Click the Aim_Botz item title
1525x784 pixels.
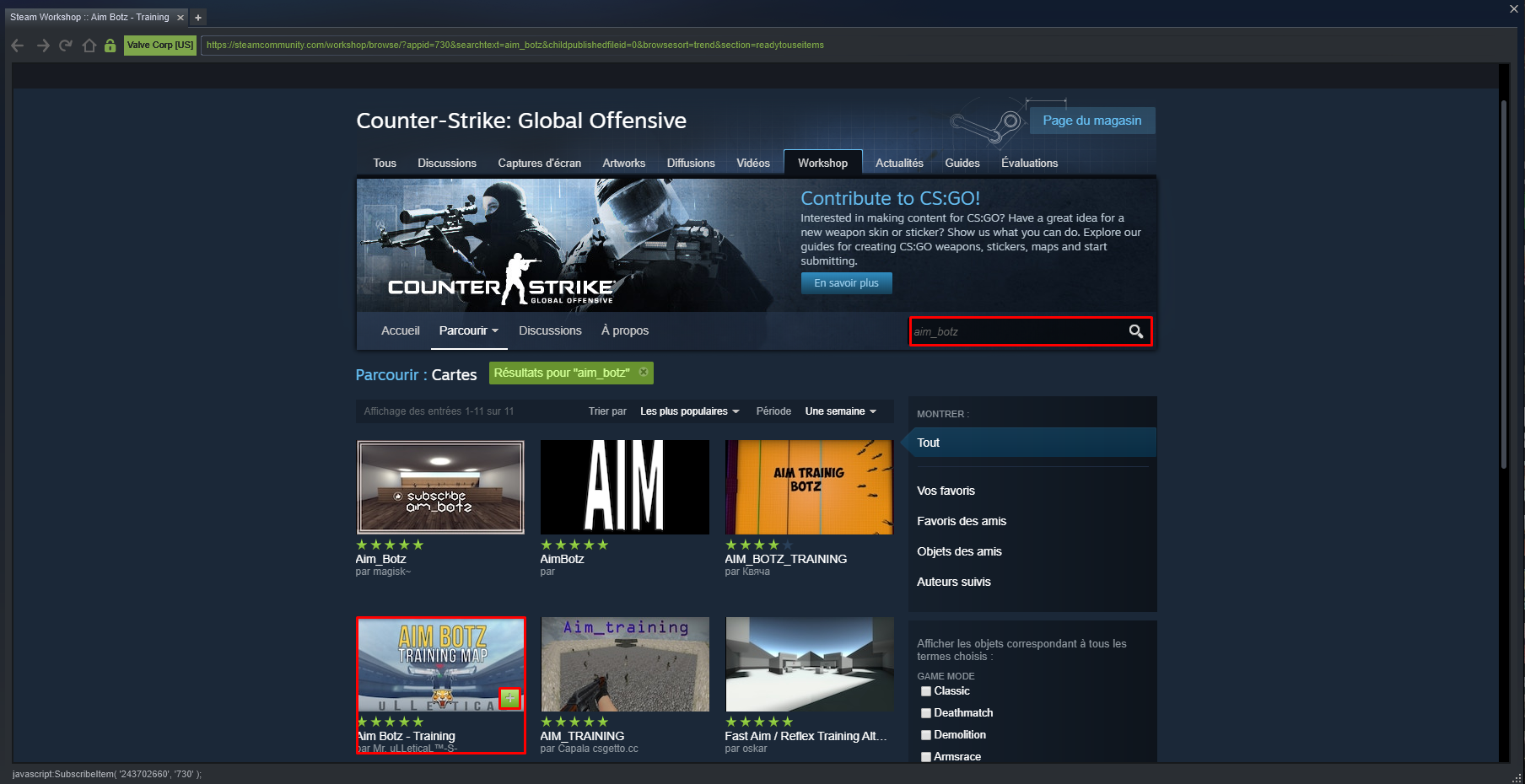[x=381, y=559]
